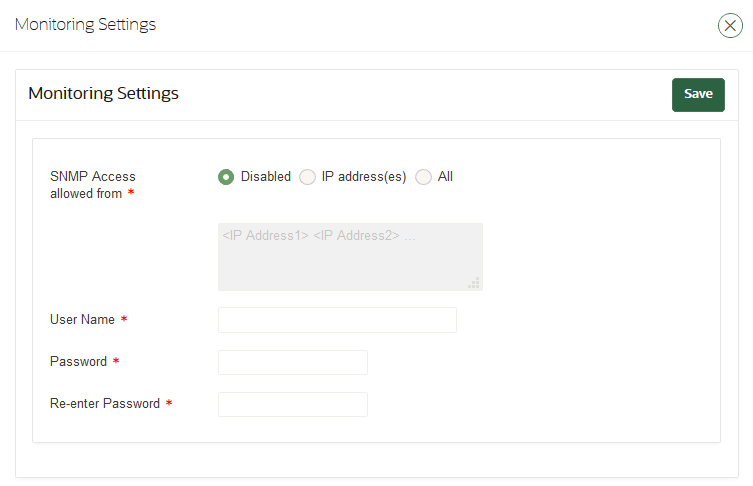753x486 pixels.
Task: Select the Disabled radio button circle
Action: click(226, 177)
